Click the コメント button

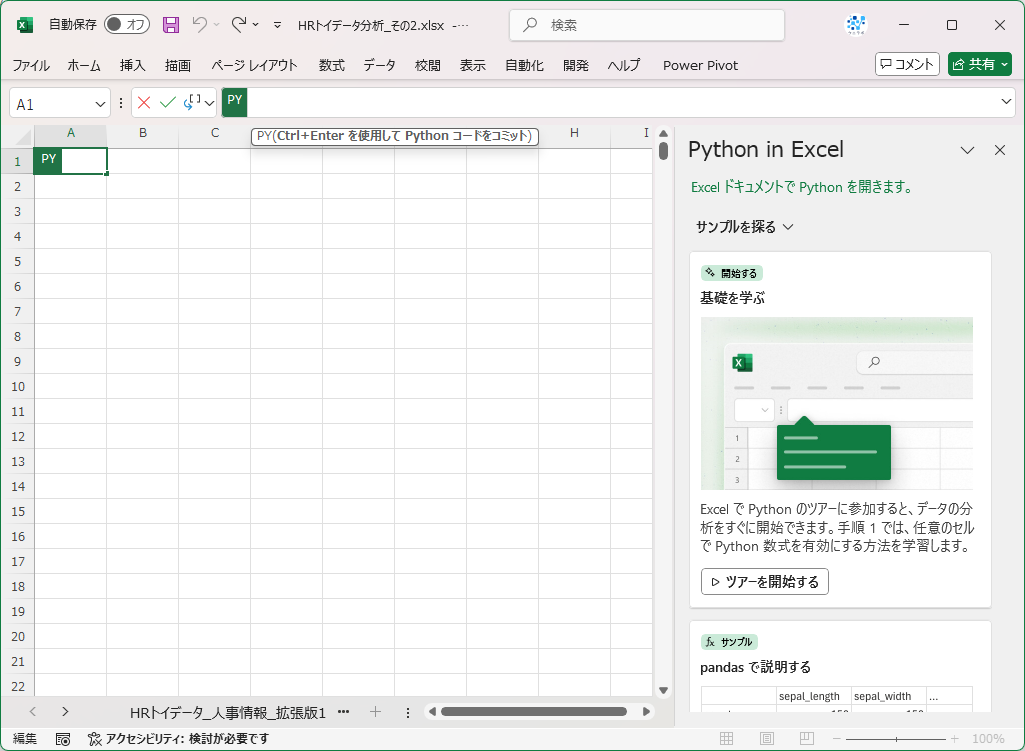[907, 64]
